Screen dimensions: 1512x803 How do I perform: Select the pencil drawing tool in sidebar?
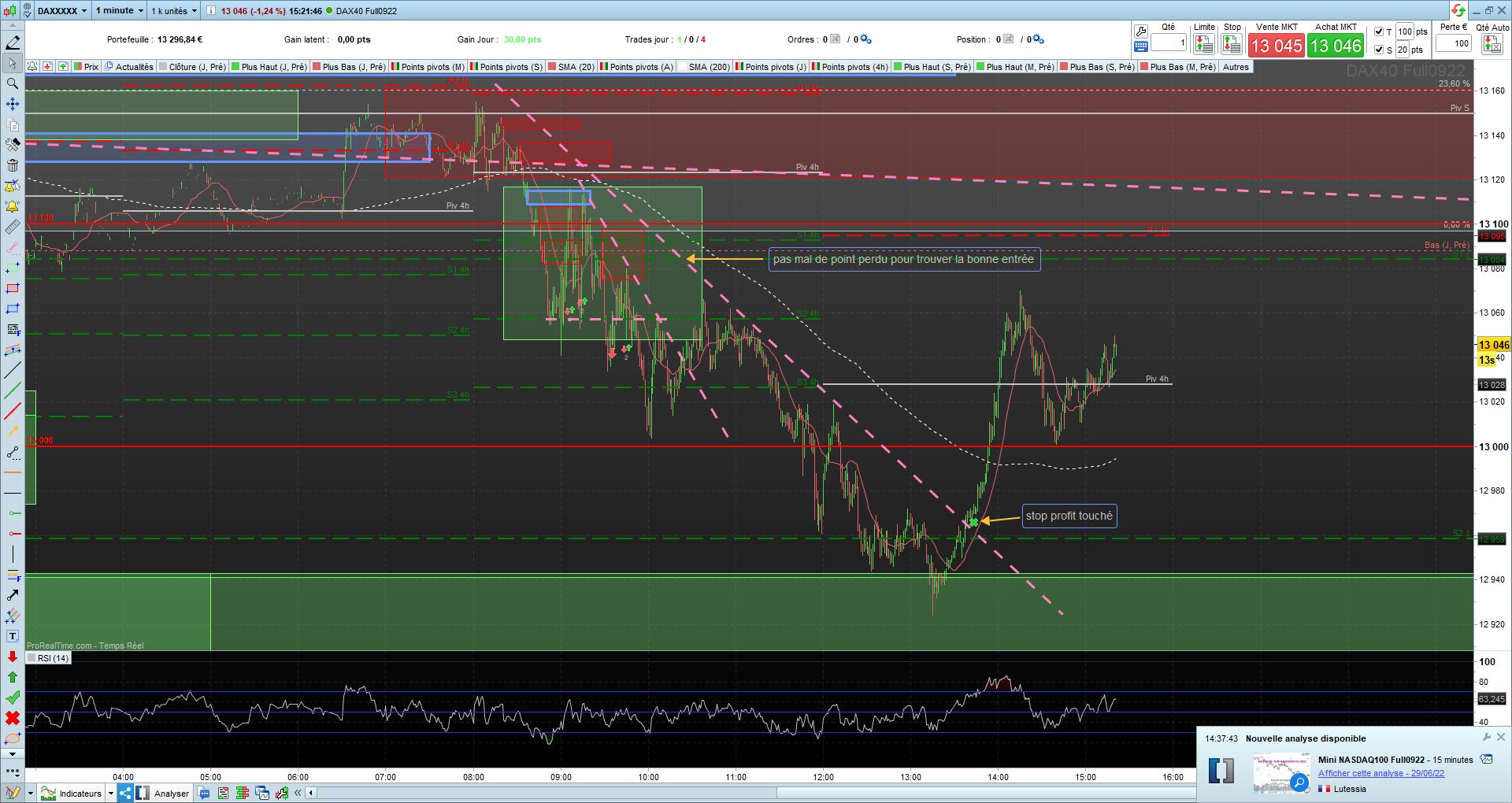pyautogui.click(x=13, y=43)
